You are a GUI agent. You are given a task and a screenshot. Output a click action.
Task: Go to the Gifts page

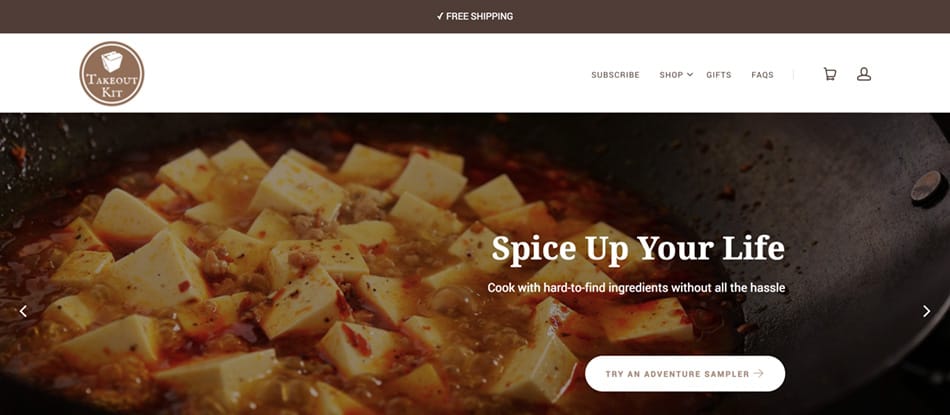[719, 75]
